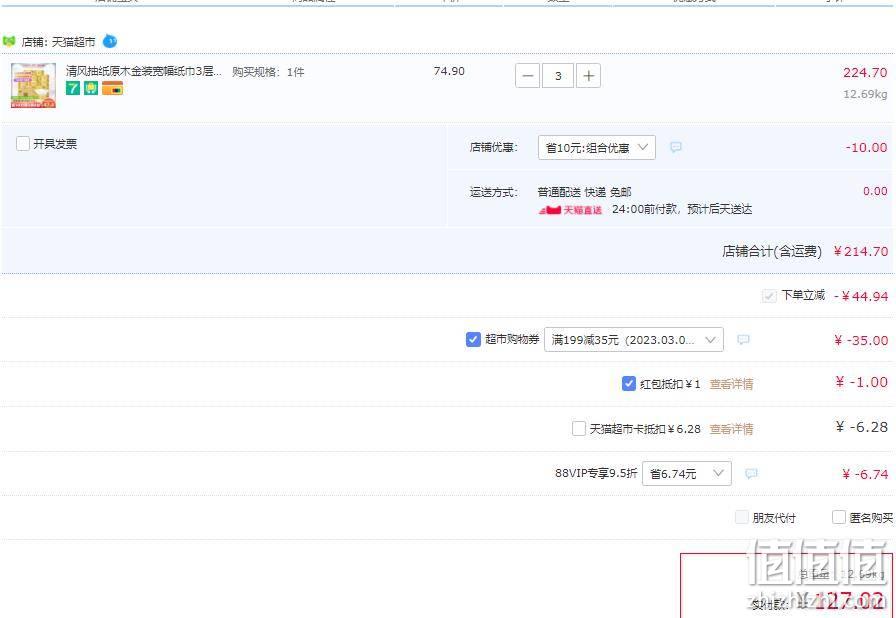The width and height of the screenshot is (896, 618).
Task: Click the quantity field showing 3
Action: click(558, 76)
